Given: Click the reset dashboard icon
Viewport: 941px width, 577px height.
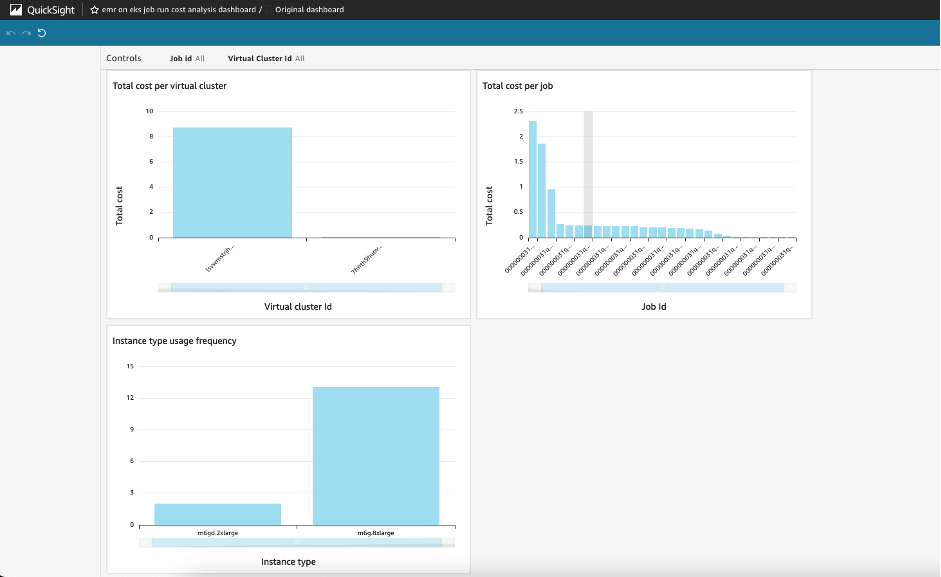Looking at the screenshot, I should tap(42, 32).
